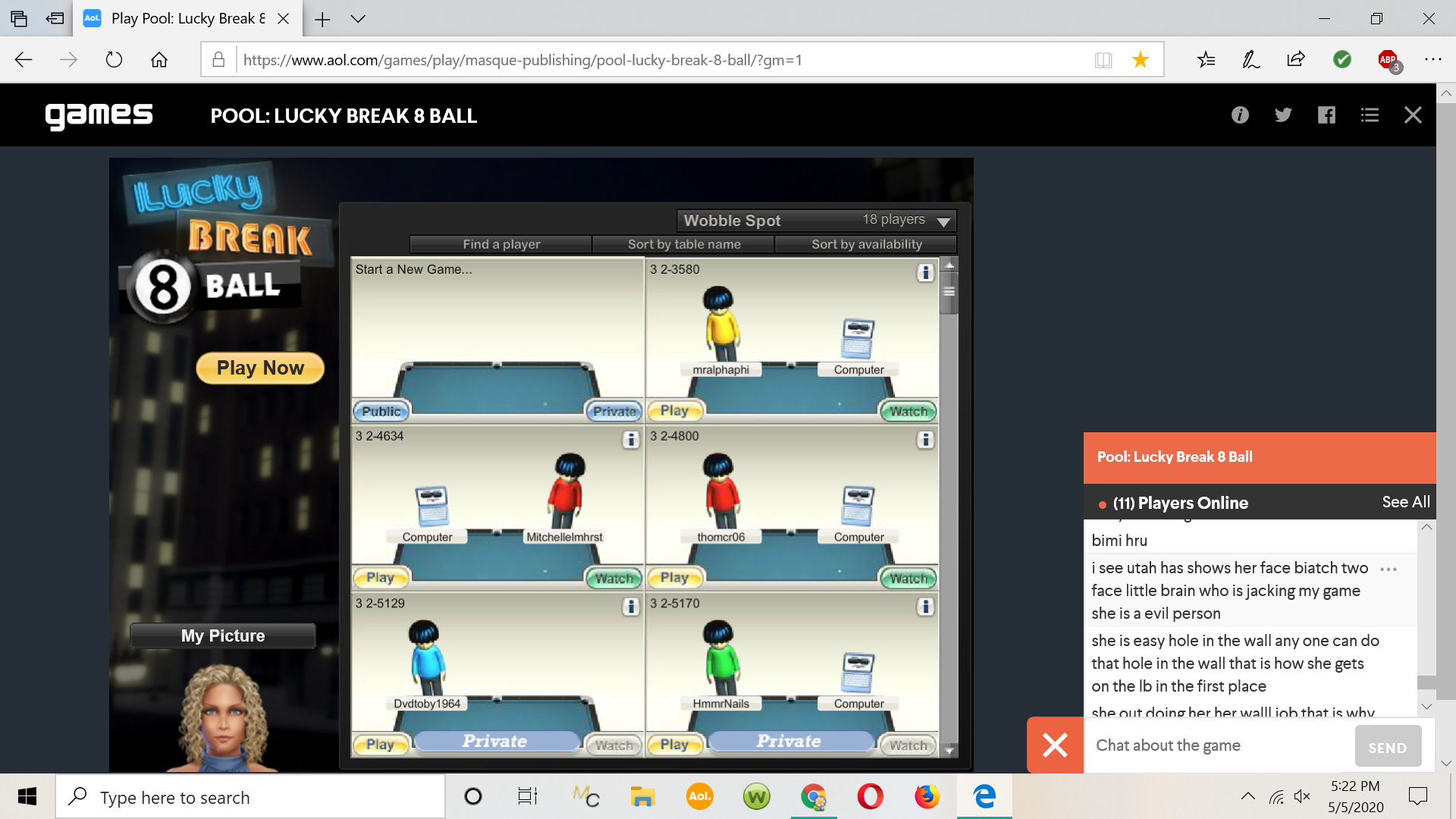Click Watch on thomcr06's table
Image resolution: width=1456 pixels, height=819 pixels.
(x=908, y=579)
